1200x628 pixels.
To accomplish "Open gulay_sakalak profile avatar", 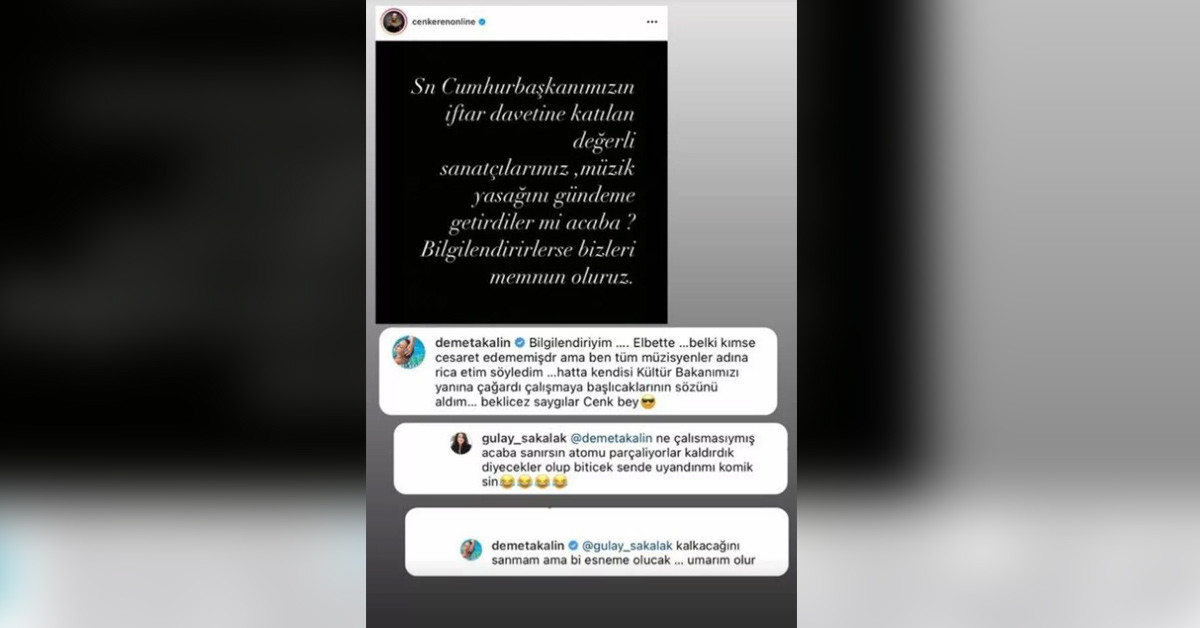I will pyautogui.click(x=461, y=443).
